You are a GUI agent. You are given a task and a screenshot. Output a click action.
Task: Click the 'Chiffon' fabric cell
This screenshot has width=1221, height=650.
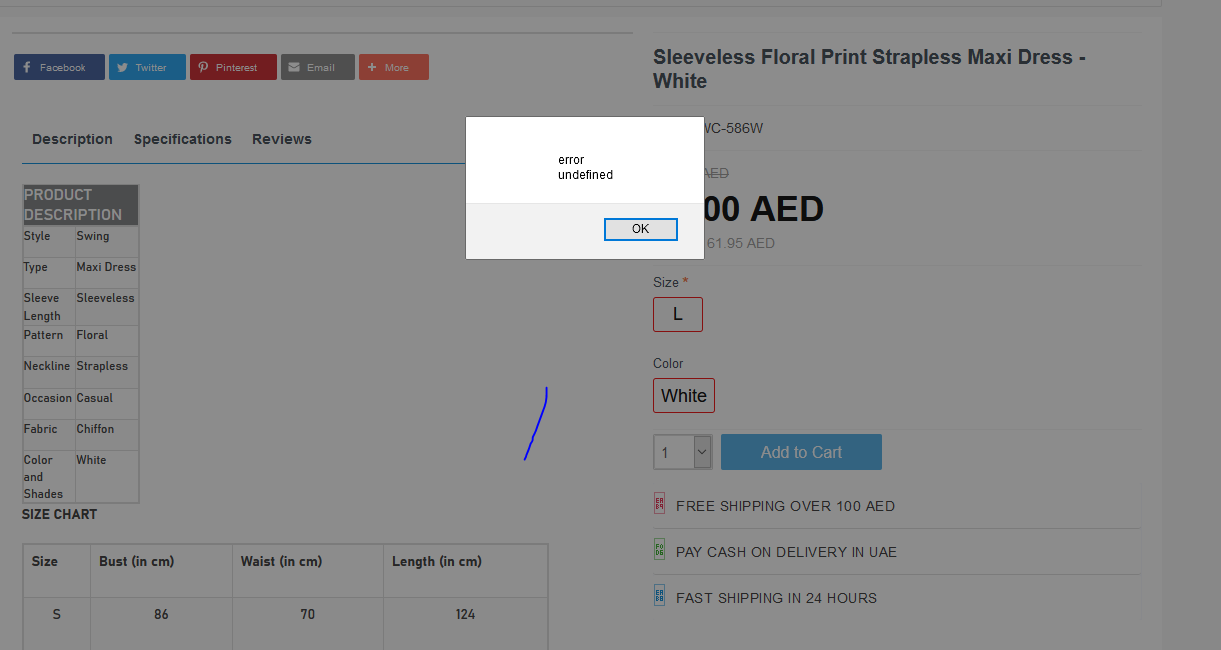click(107, 434)
